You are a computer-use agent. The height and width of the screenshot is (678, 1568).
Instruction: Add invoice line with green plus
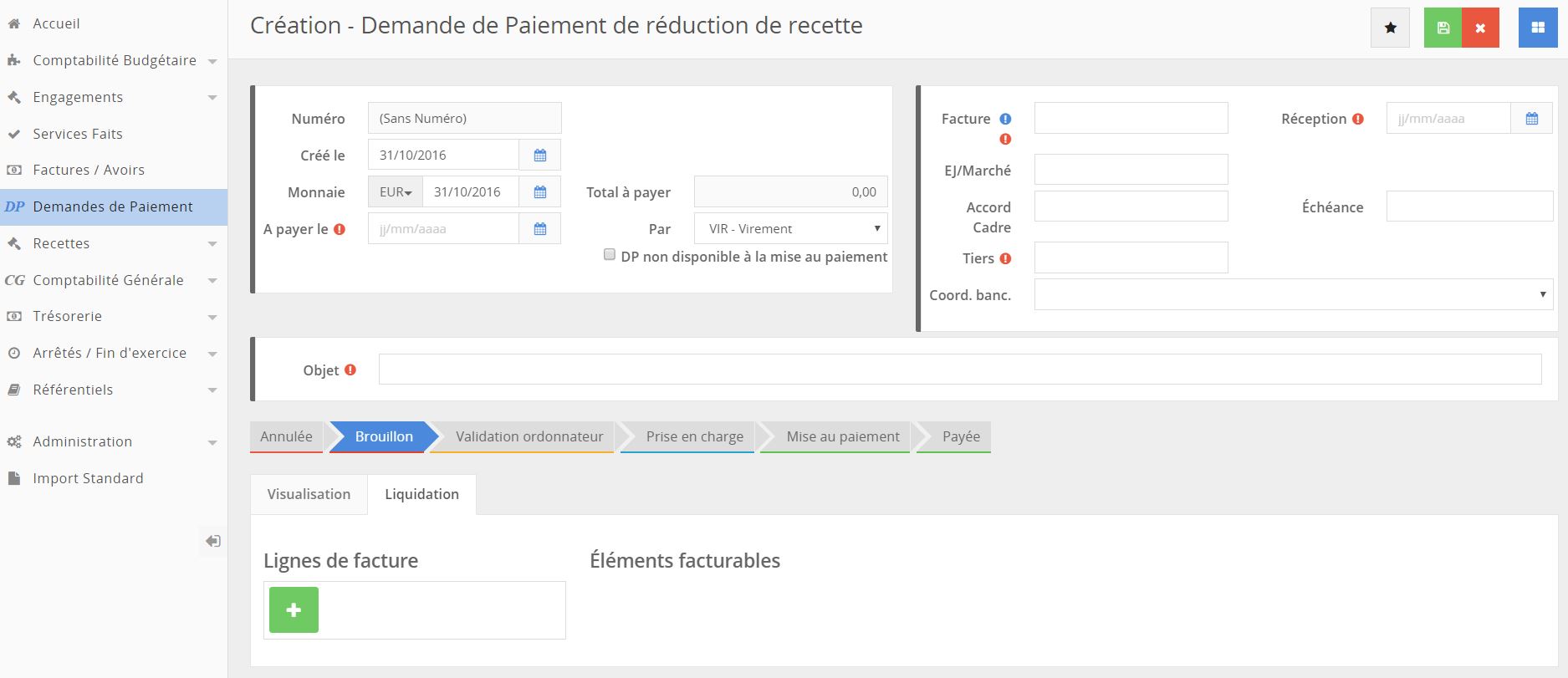tap(294, 609)
